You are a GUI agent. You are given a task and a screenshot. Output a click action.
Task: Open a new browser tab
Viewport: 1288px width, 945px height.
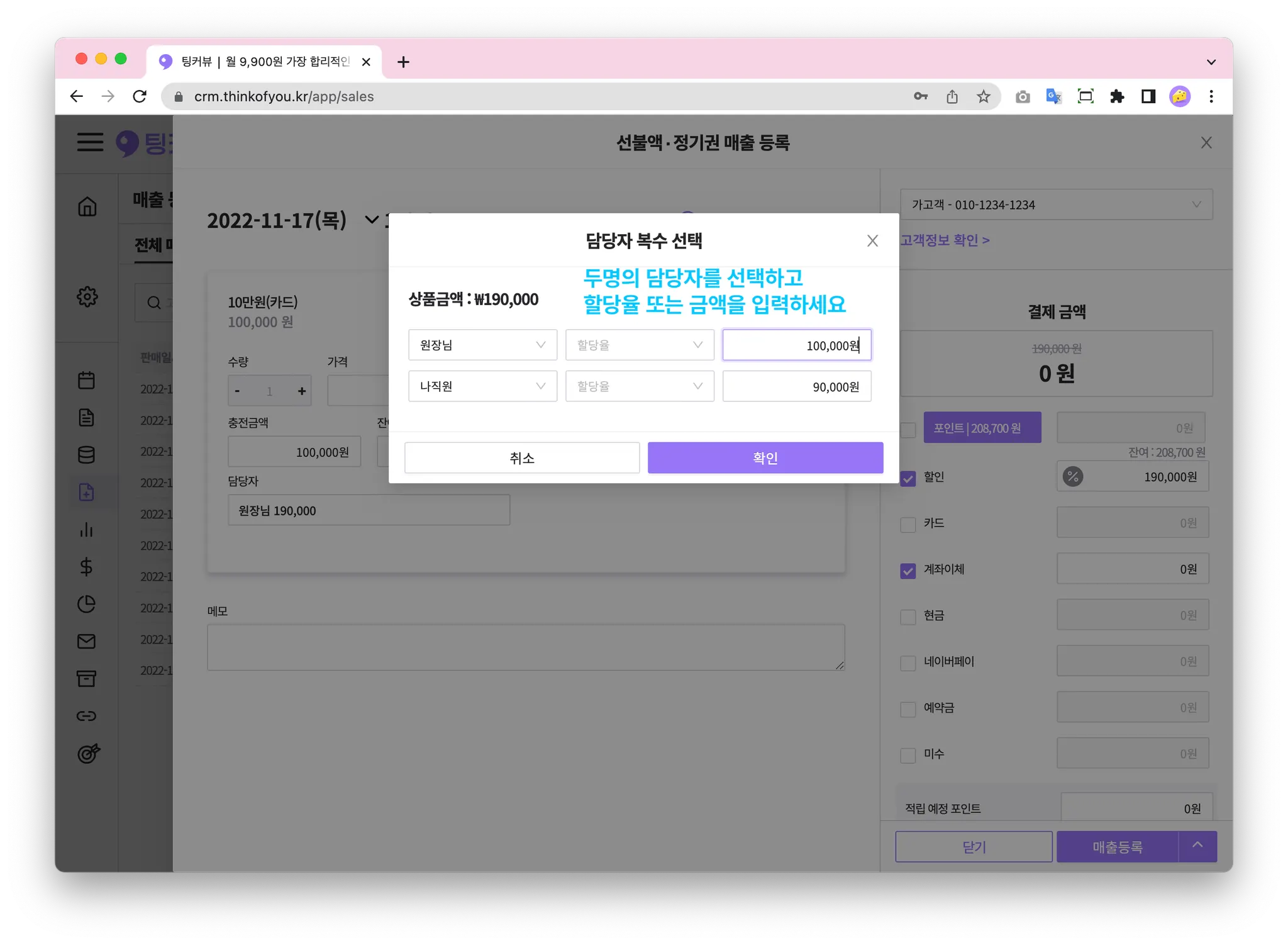point(404,62)
